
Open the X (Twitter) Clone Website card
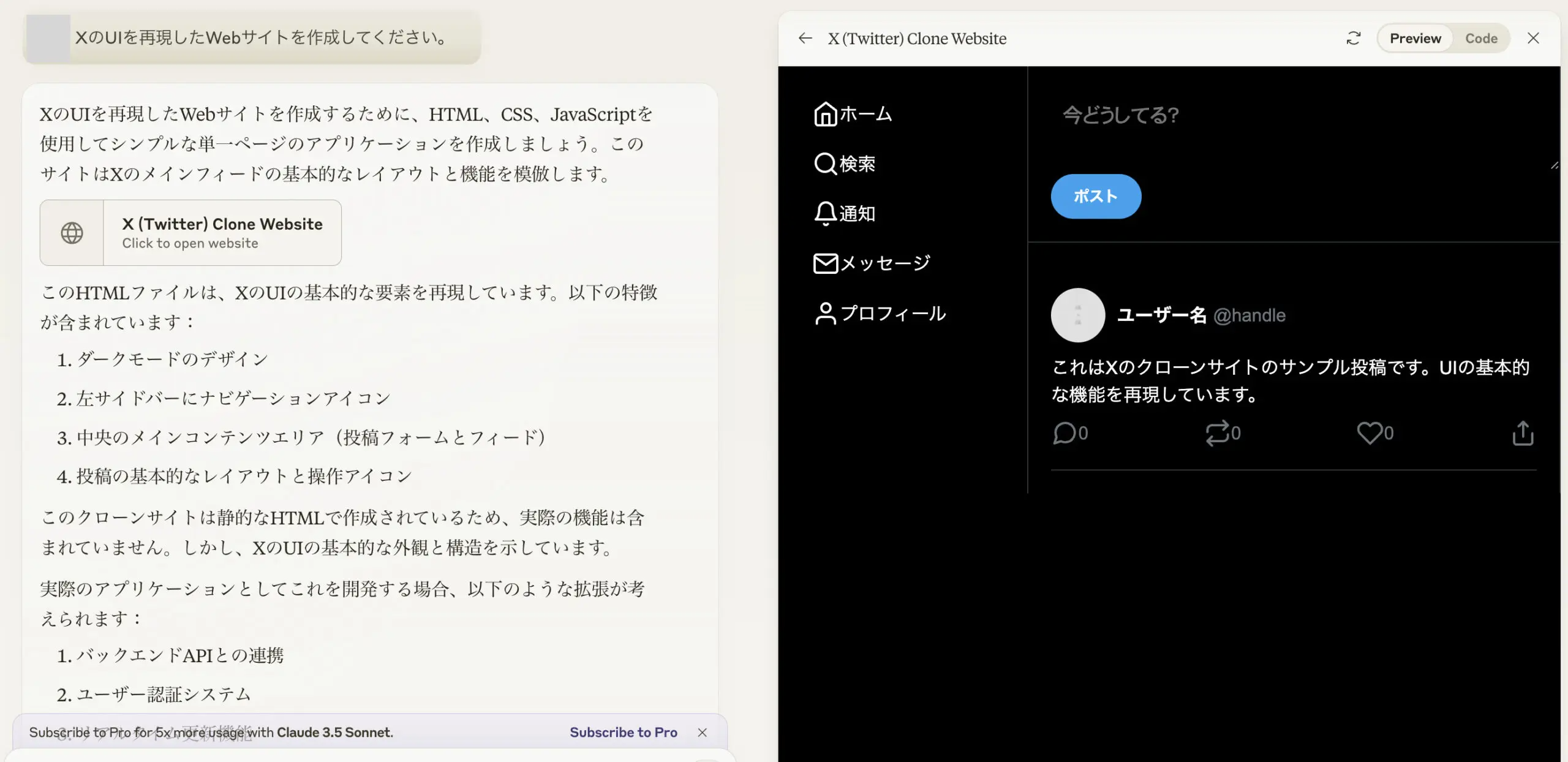pyautogui.click(x=190, y=233)
